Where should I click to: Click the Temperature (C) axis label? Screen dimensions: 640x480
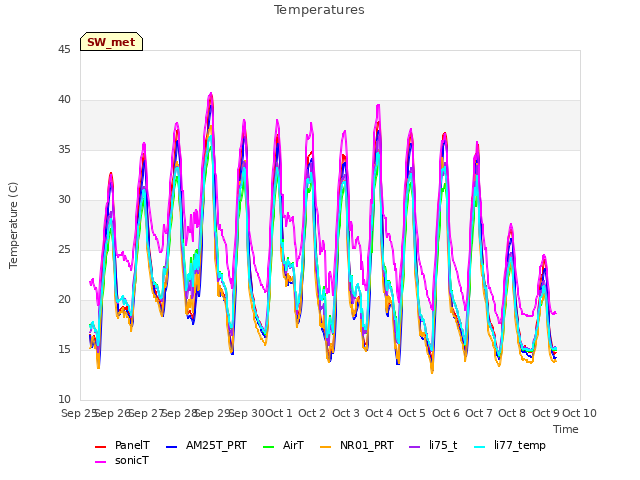13,225
